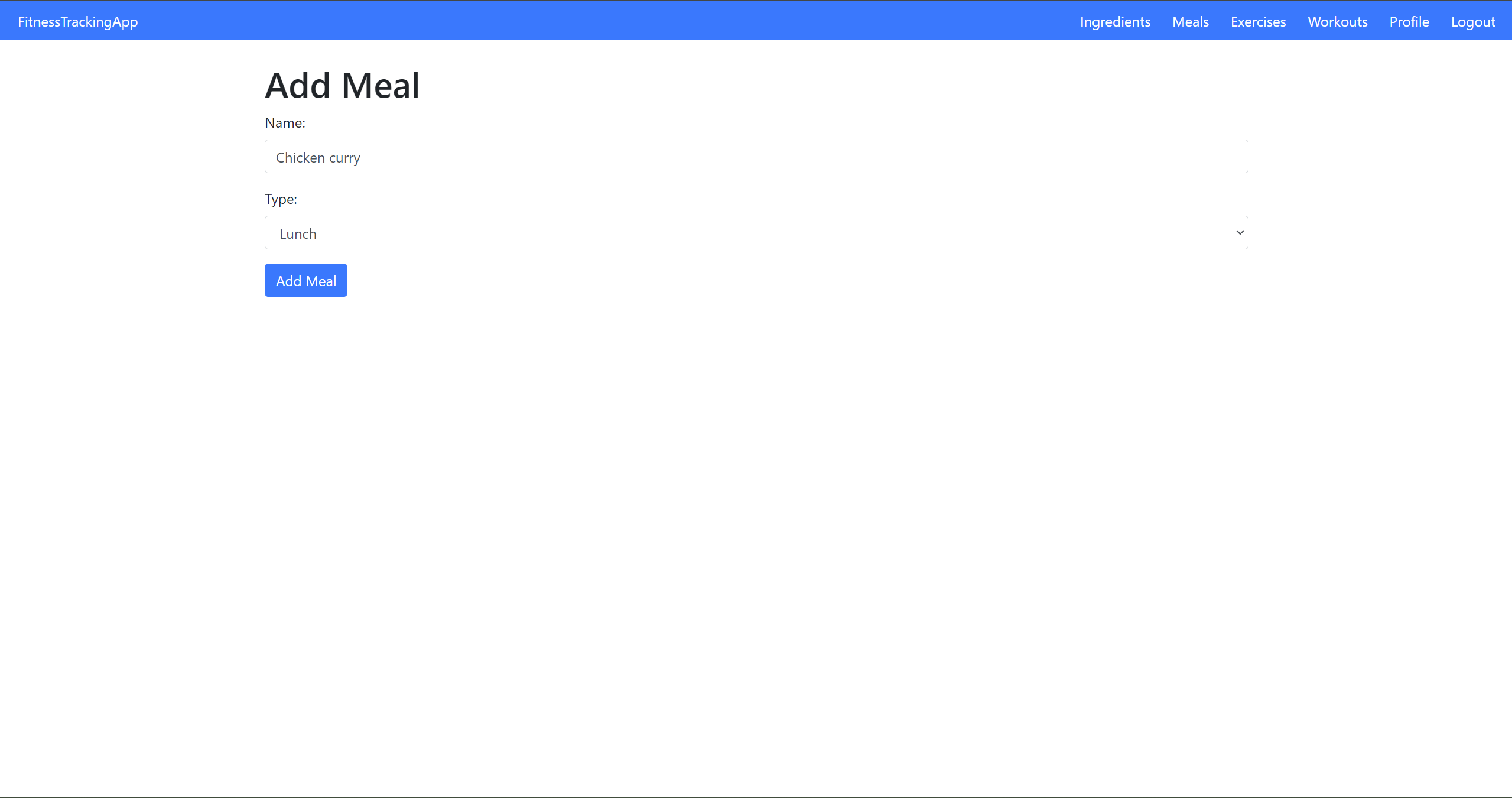
Task: Click the large Add Meal page heading
Action: pyautogui.click(x=342, y=85)
